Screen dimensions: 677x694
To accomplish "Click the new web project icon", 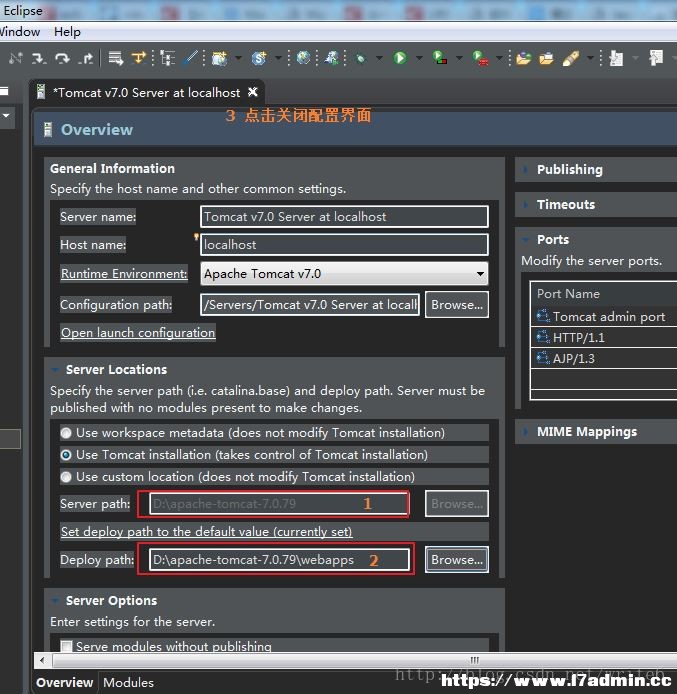I will (x=219, y=58).
